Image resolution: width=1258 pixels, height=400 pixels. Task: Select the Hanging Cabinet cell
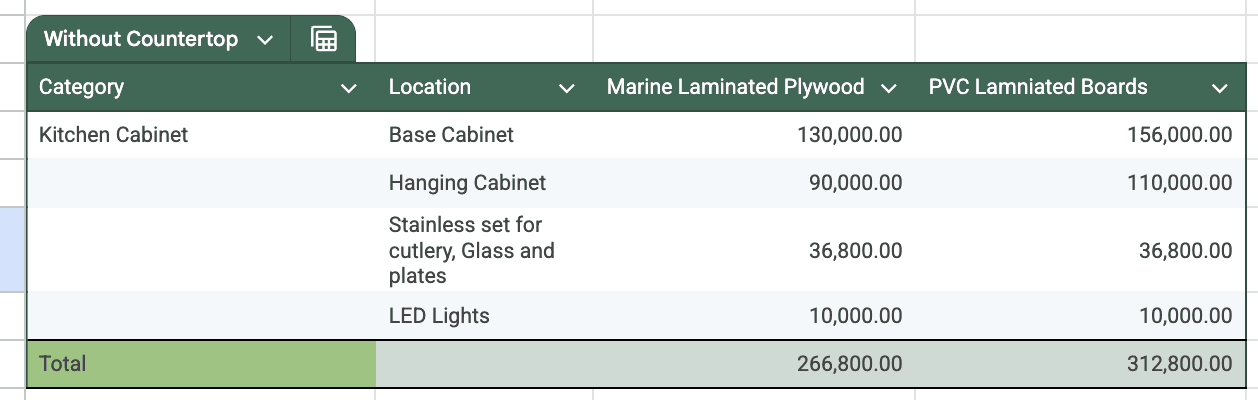point(467,183)
